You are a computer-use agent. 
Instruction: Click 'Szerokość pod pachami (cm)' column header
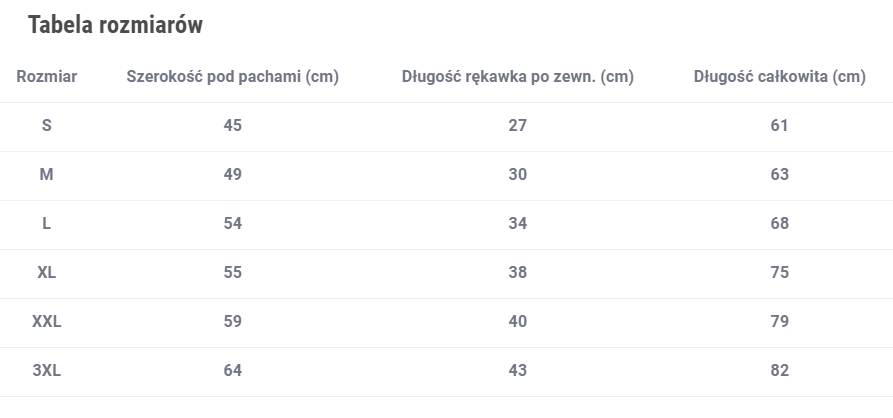pyautogui.click(x=232, y=77)
